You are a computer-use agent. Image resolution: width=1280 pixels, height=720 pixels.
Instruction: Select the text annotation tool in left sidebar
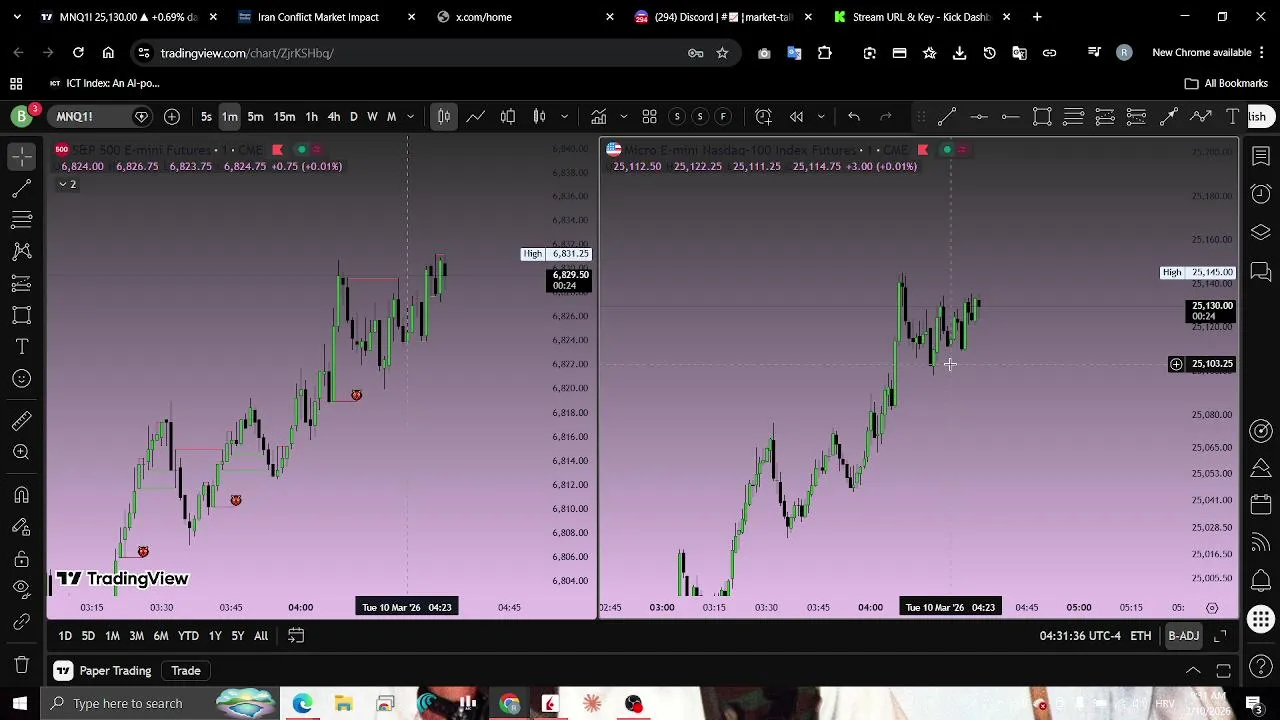click(22, 347)
